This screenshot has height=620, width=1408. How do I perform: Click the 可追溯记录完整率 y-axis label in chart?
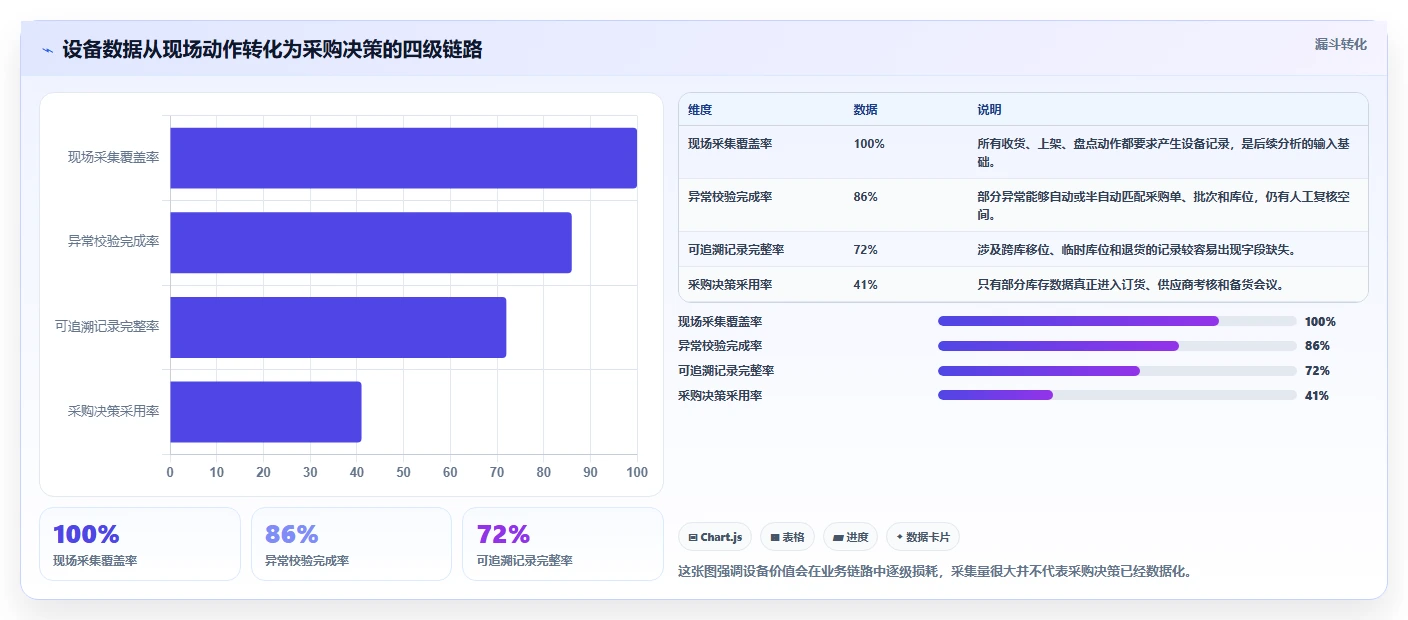107,327
